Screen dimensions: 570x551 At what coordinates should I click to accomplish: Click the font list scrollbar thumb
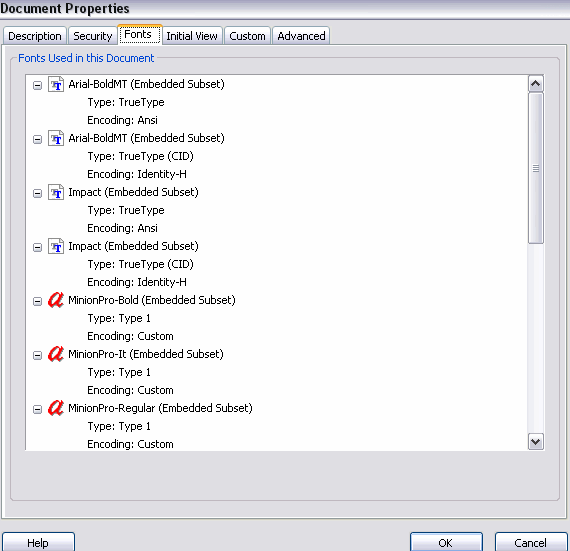click(535, 168)
